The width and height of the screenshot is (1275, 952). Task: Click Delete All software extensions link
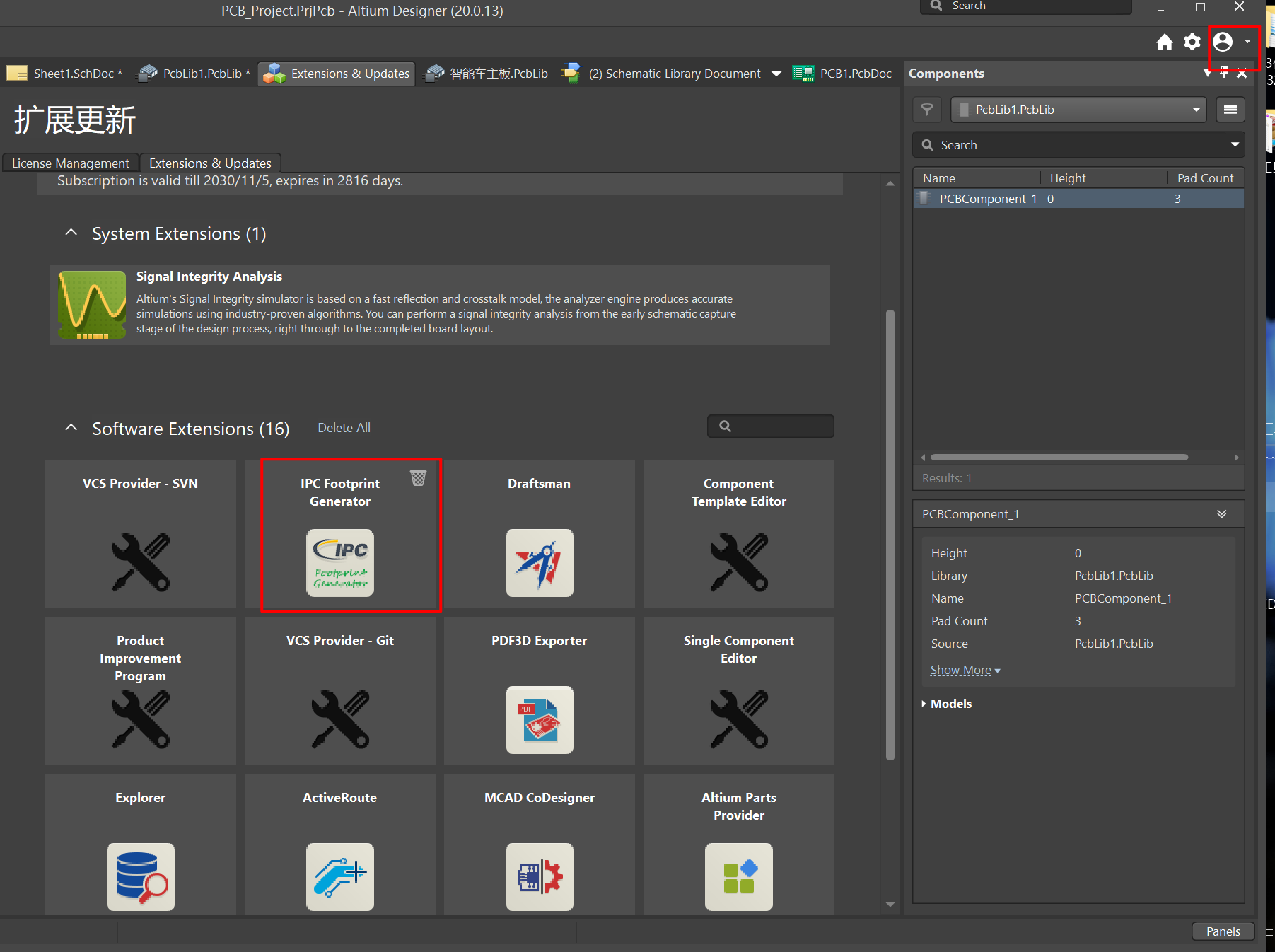344,428
